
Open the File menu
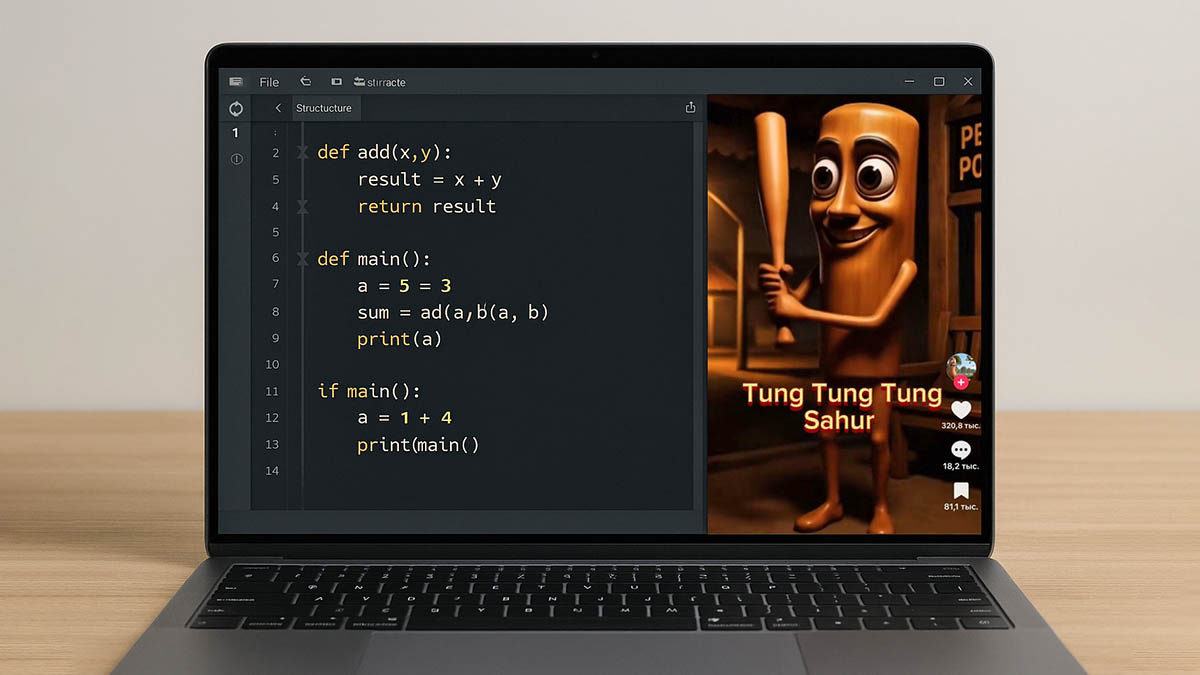269,82
